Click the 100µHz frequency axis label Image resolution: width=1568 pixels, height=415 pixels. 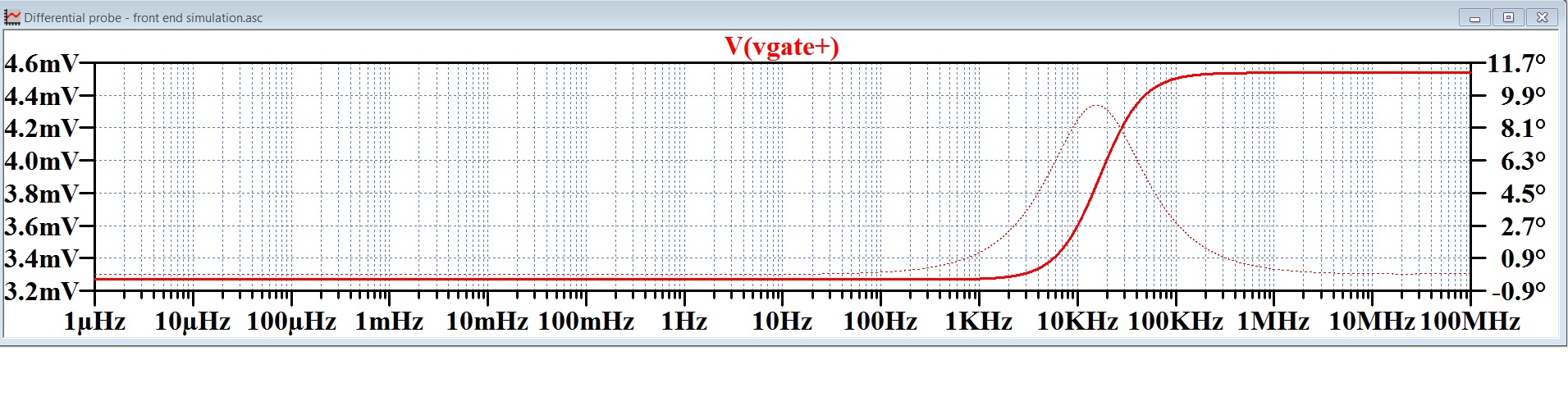(291, 321)
